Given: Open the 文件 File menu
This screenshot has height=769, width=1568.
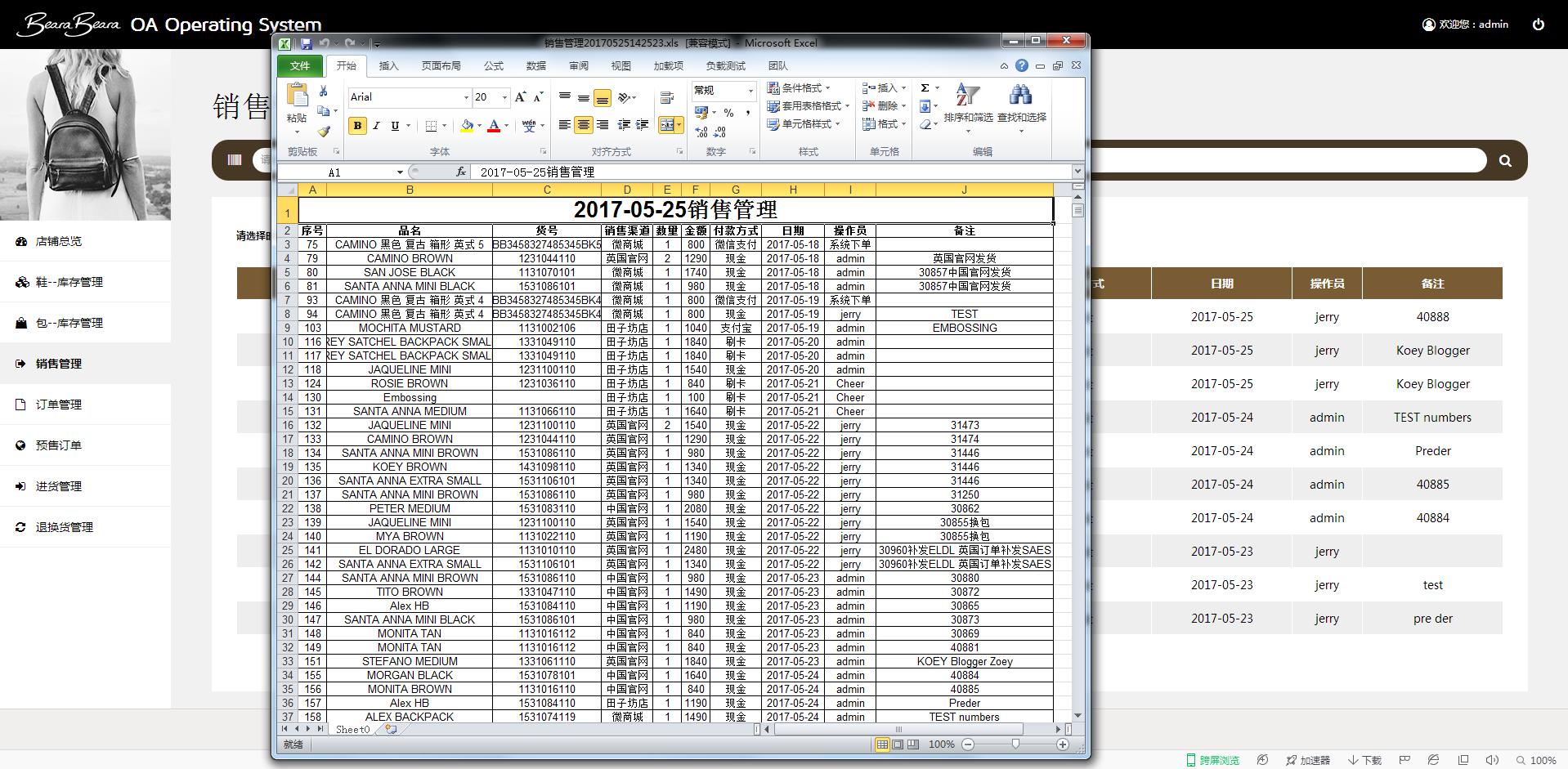Looking at the screenshot, I should click(300, 66).
